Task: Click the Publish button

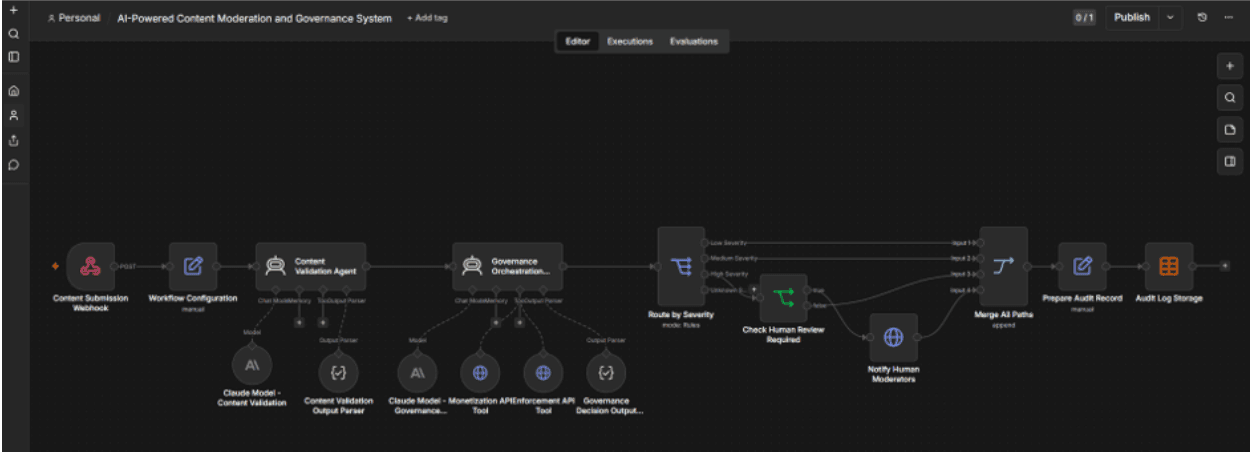Action: 1132,17
